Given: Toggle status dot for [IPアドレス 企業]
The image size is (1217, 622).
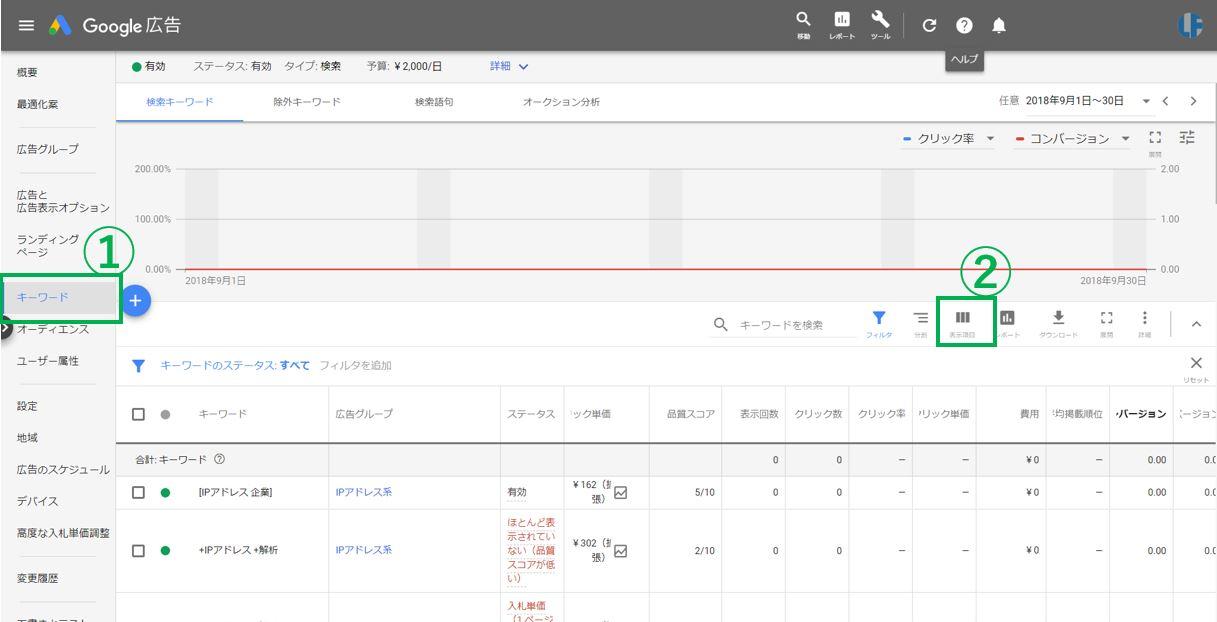Looking at the screenshot, I should 166,492.
